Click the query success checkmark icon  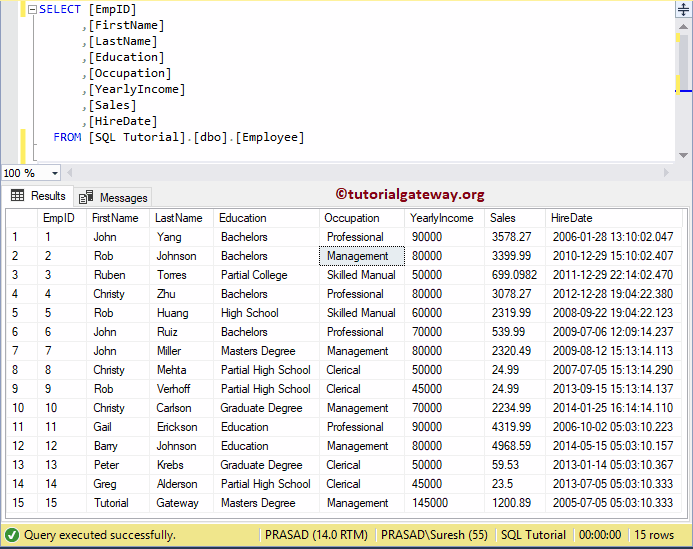point(12,535)
